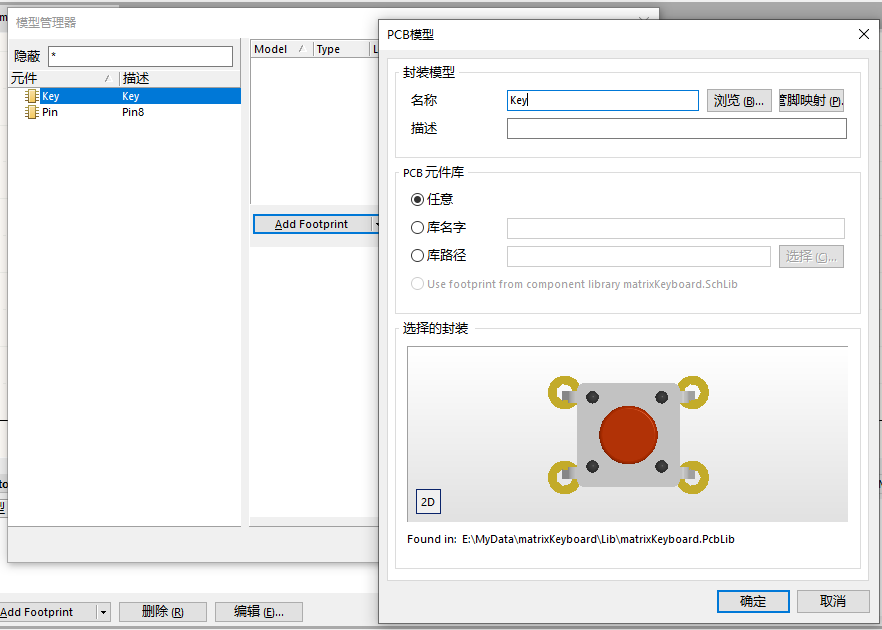Open 管脚映射 pin mapping button
This screenshot has height=630, width=882.
[811, 101]
